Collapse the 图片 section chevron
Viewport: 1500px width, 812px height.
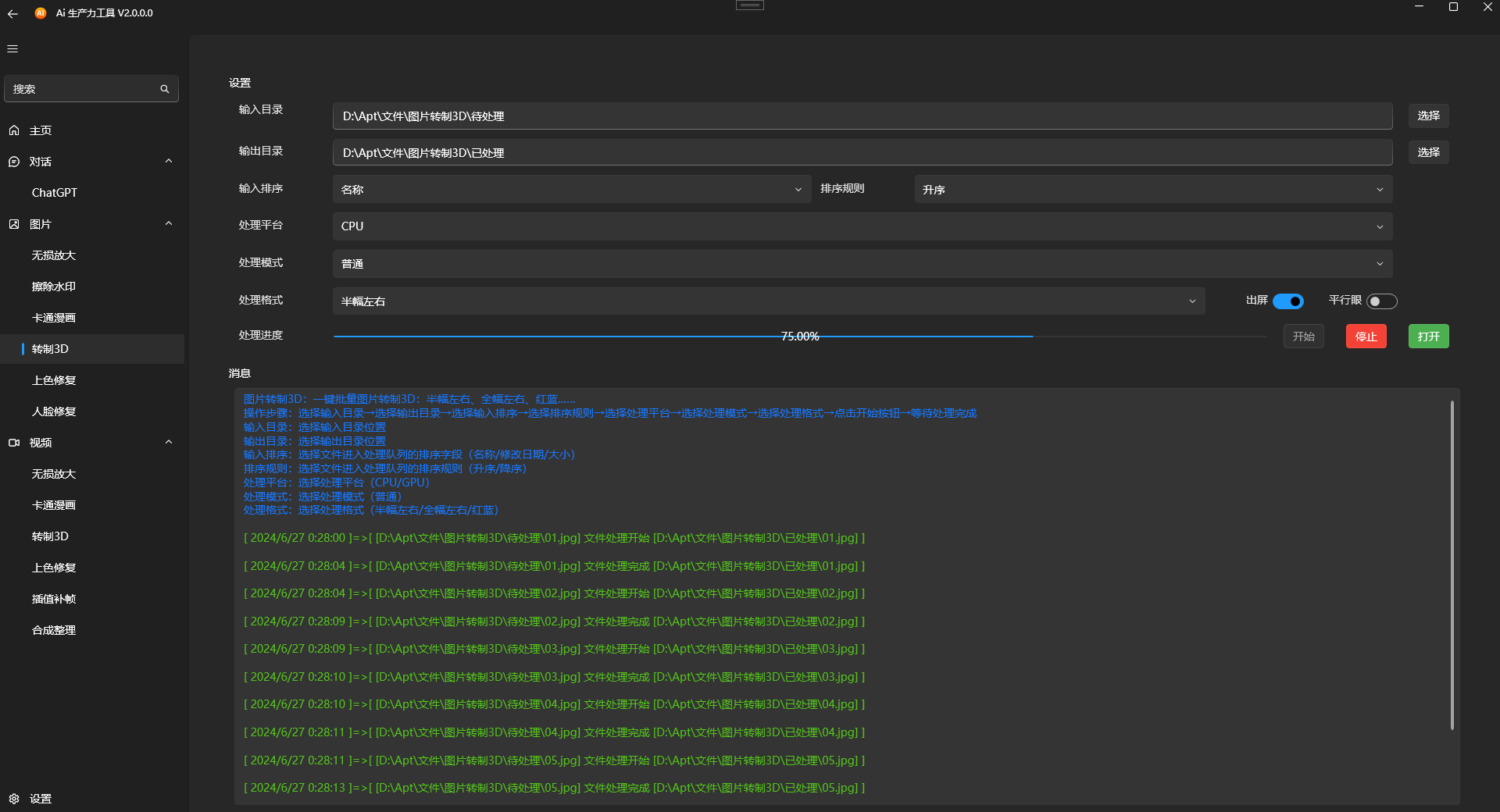point(169,224)
